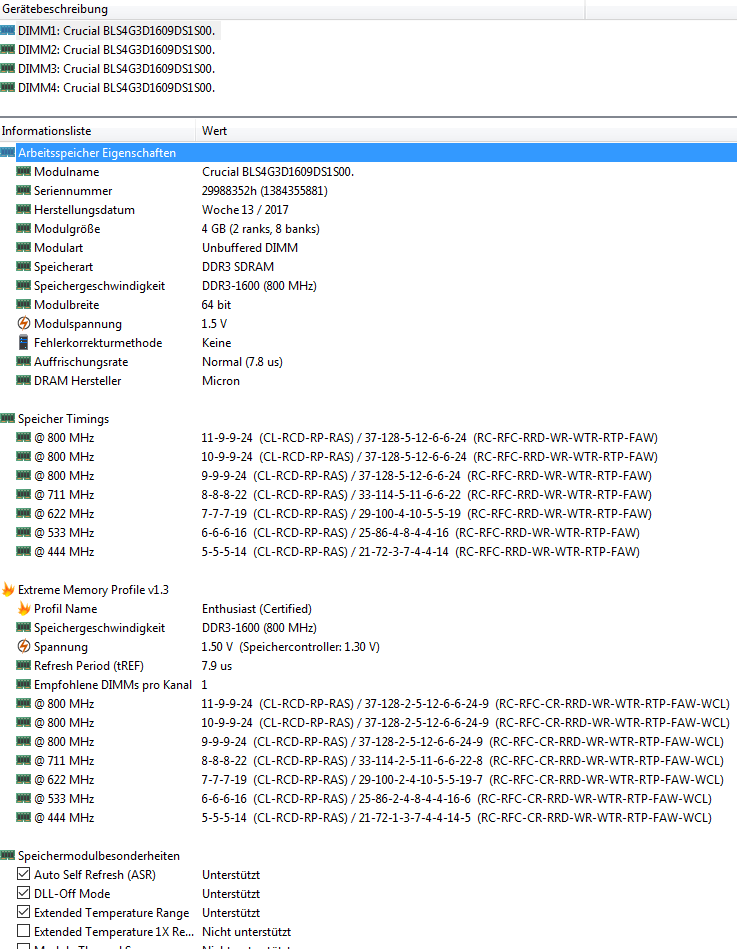Select DIMM3 memory module icon
Screen dimensions: 737x949
click(8, 68)
